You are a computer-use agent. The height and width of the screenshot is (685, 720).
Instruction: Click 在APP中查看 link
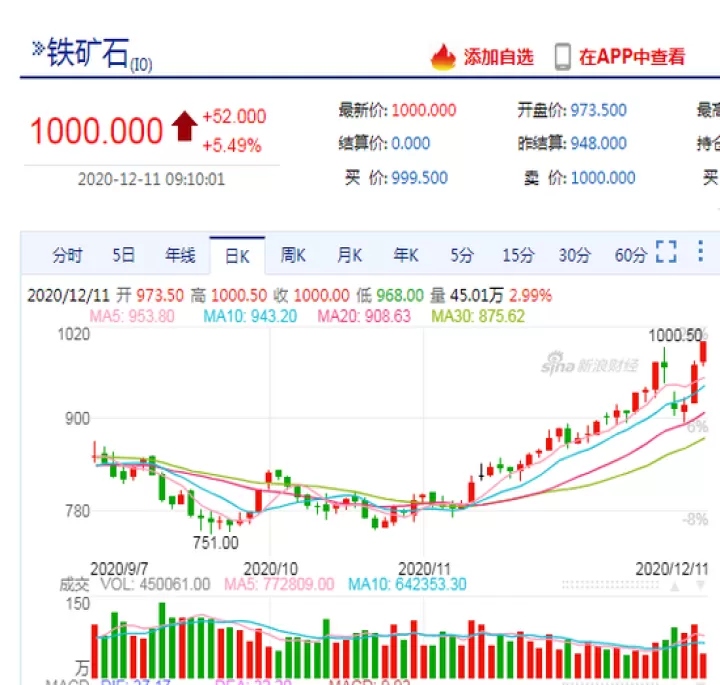coord(632,57)
